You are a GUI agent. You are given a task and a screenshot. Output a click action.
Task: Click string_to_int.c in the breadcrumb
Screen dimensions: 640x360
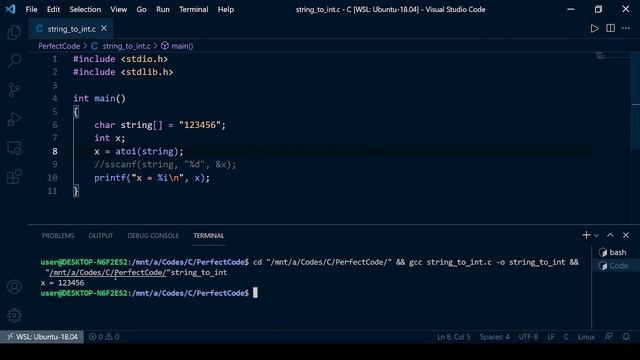[126, 46]
